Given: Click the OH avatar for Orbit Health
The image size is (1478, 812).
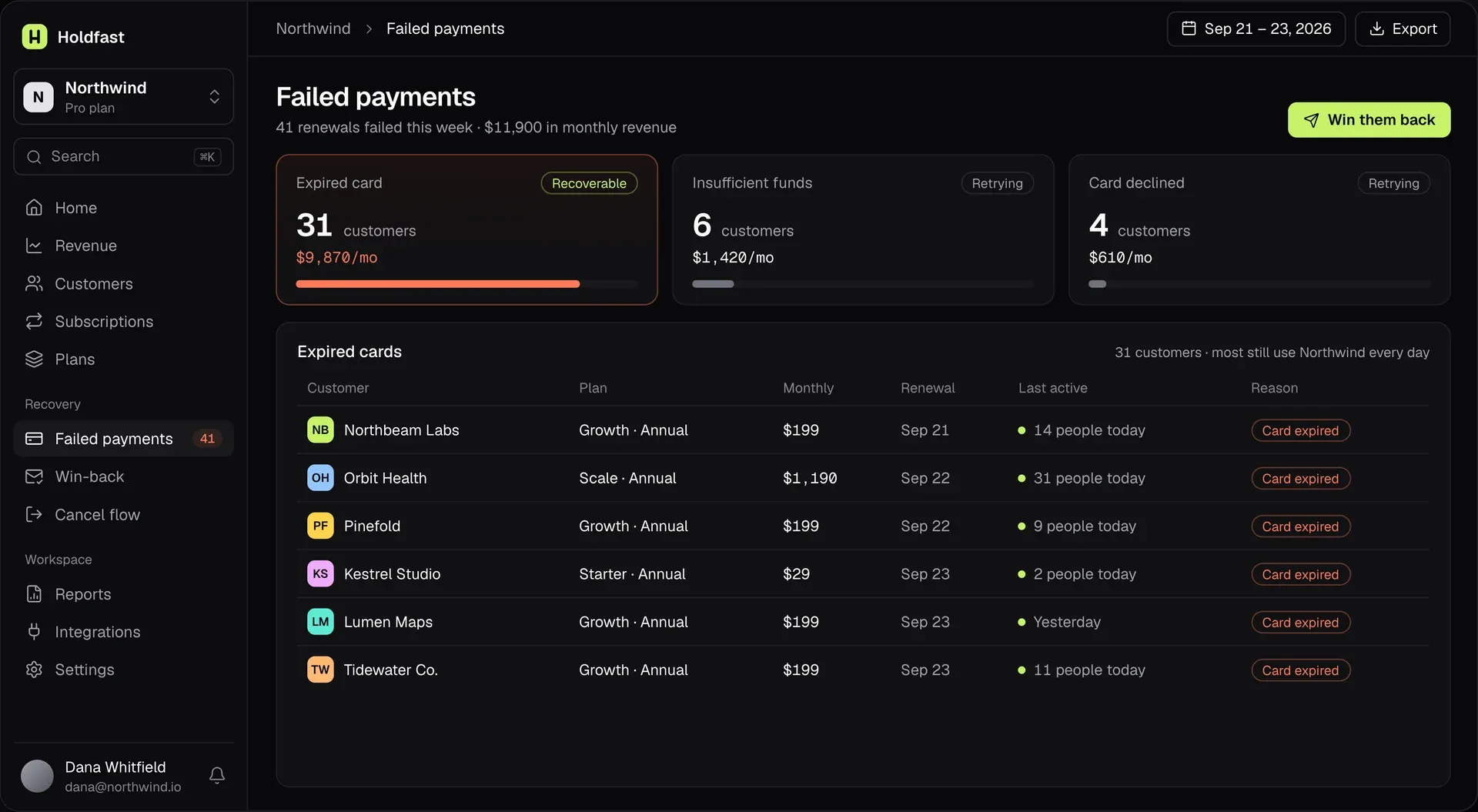Looking at the screenshot, I should (320, 478).
